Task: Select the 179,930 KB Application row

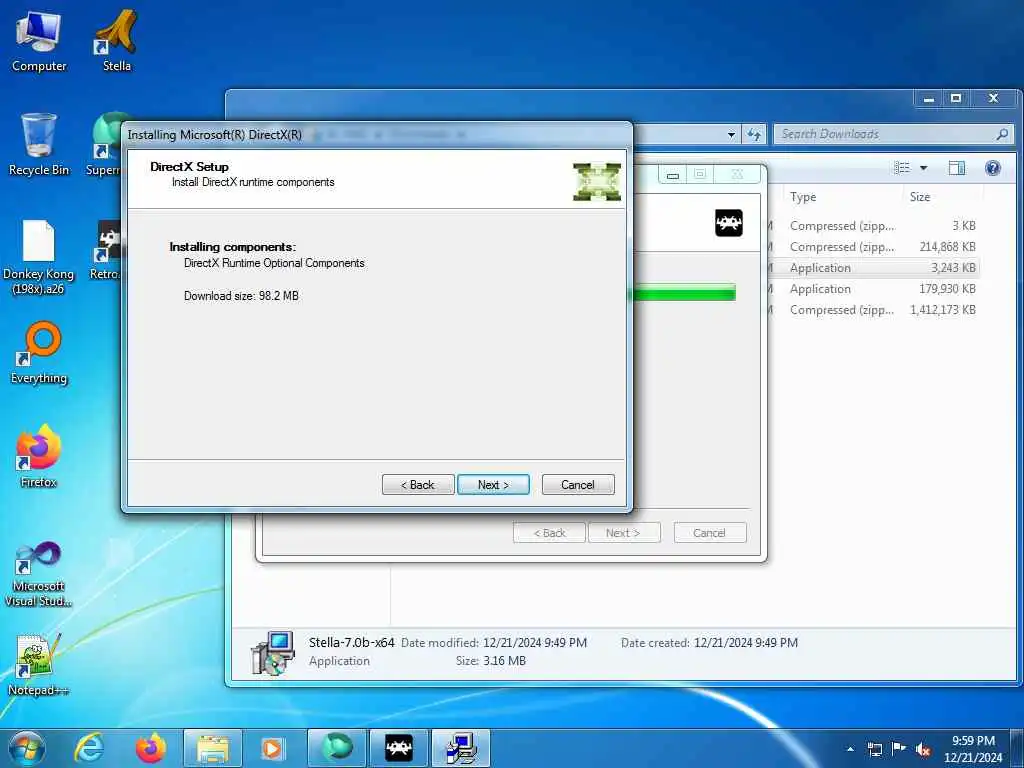Action: point(872,288)
